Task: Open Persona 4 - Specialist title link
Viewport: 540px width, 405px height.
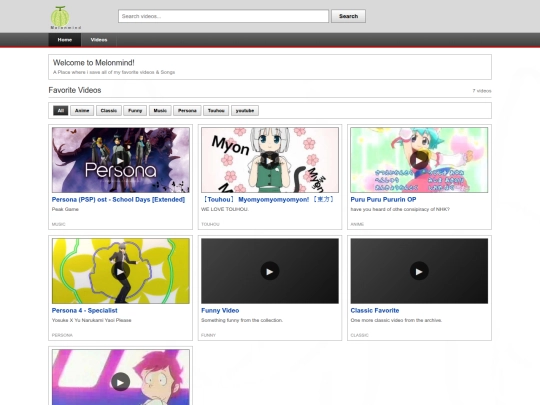Action: click(x=85, y=311)
